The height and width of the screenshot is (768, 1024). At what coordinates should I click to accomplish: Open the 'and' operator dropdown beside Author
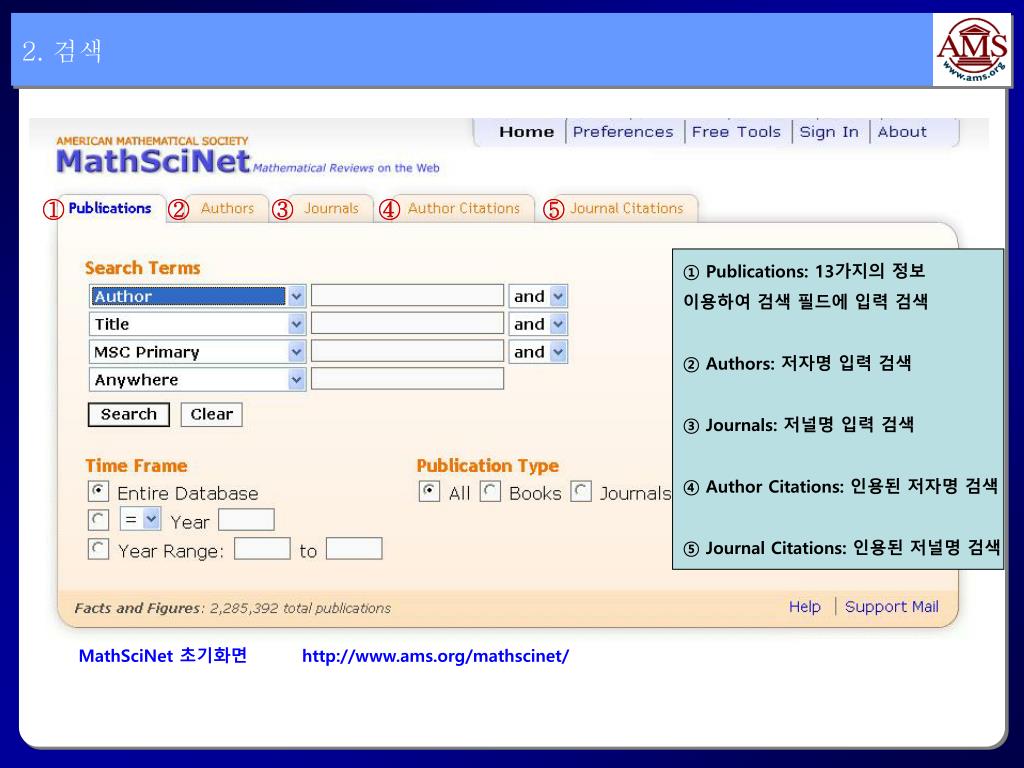click(558, 296)
